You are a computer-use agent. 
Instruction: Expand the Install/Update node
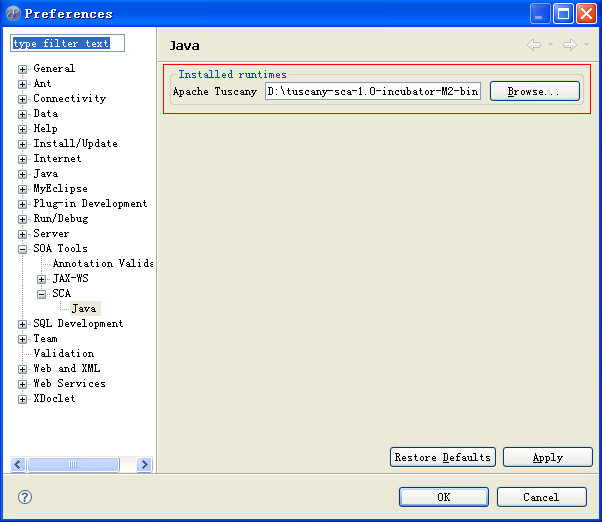pyautogui.click(x=22, y=144)
